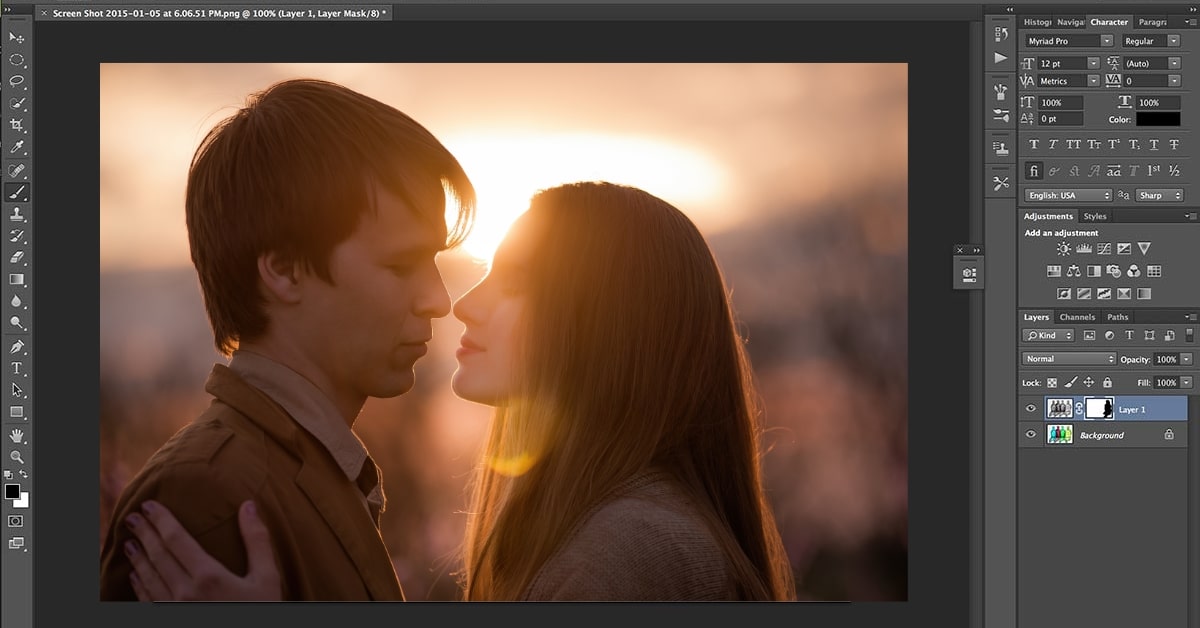Image resolution: width=1200 pixels, height=628 pixels.
Task: Open the Regular font style dropdown
Action: pyautogui.click(x=1152, y=41)
